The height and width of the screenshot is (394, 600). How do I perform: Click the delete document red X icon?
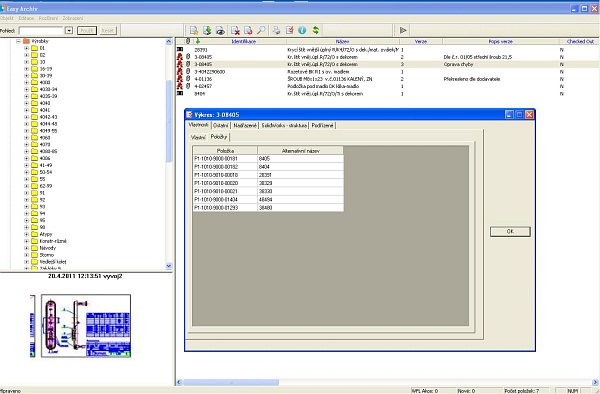tap(235, 31)
